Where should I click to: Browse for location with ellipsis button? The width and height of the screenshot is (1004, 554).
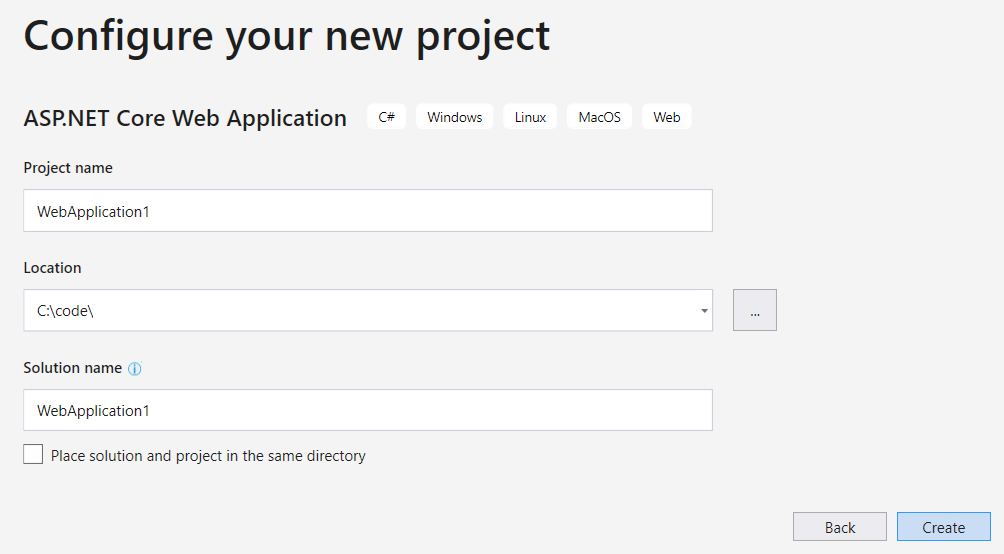coord(755,311)
